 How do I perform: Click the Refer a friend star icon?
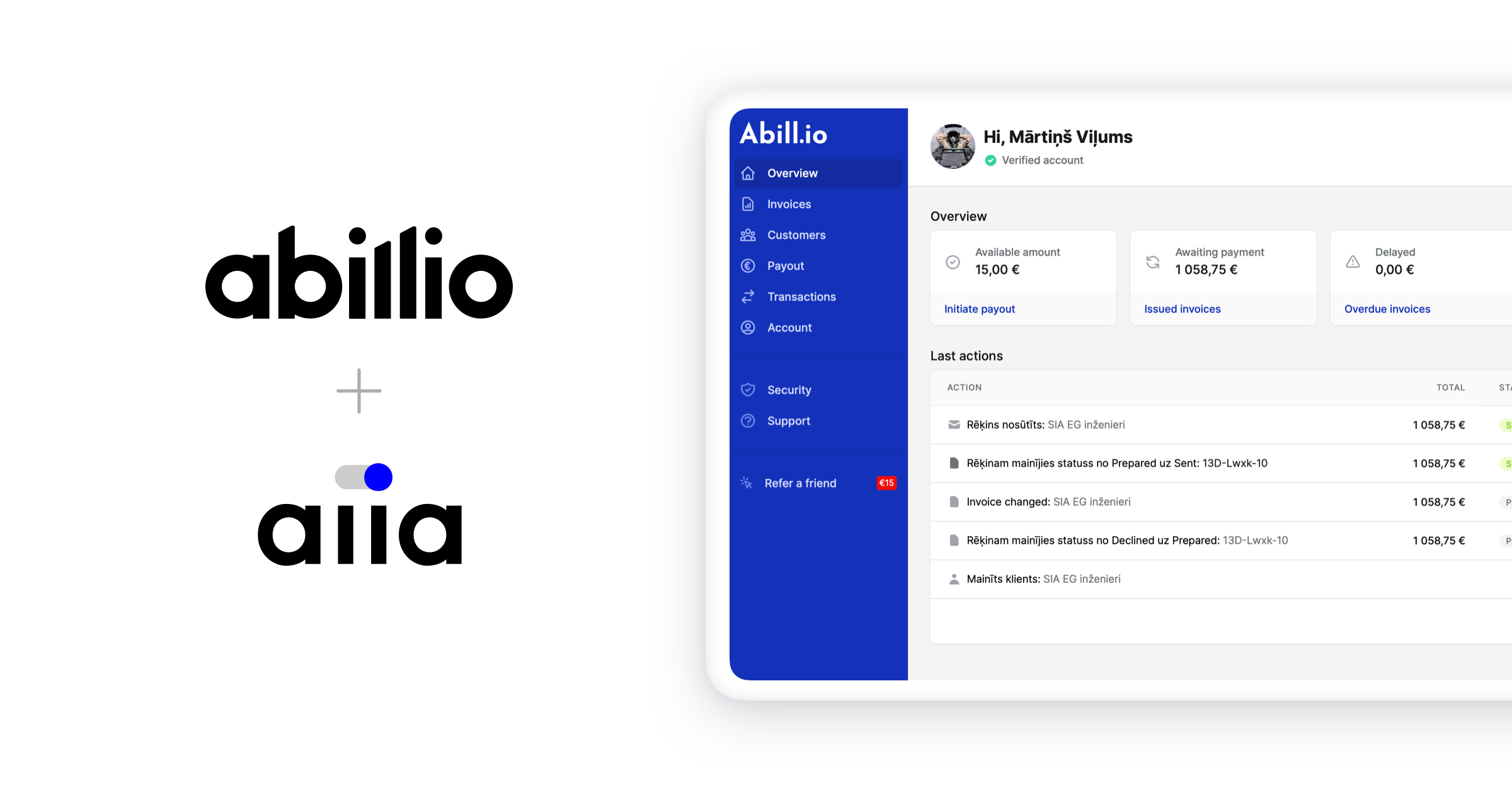point(752,482)
